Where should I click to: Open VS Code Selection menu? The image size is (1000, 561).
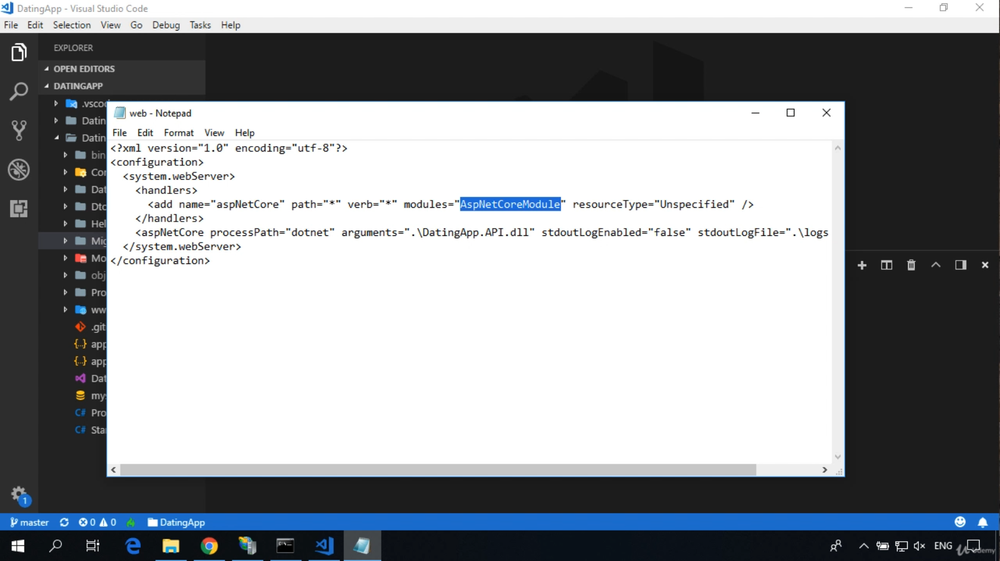click(x=71, y=25)
